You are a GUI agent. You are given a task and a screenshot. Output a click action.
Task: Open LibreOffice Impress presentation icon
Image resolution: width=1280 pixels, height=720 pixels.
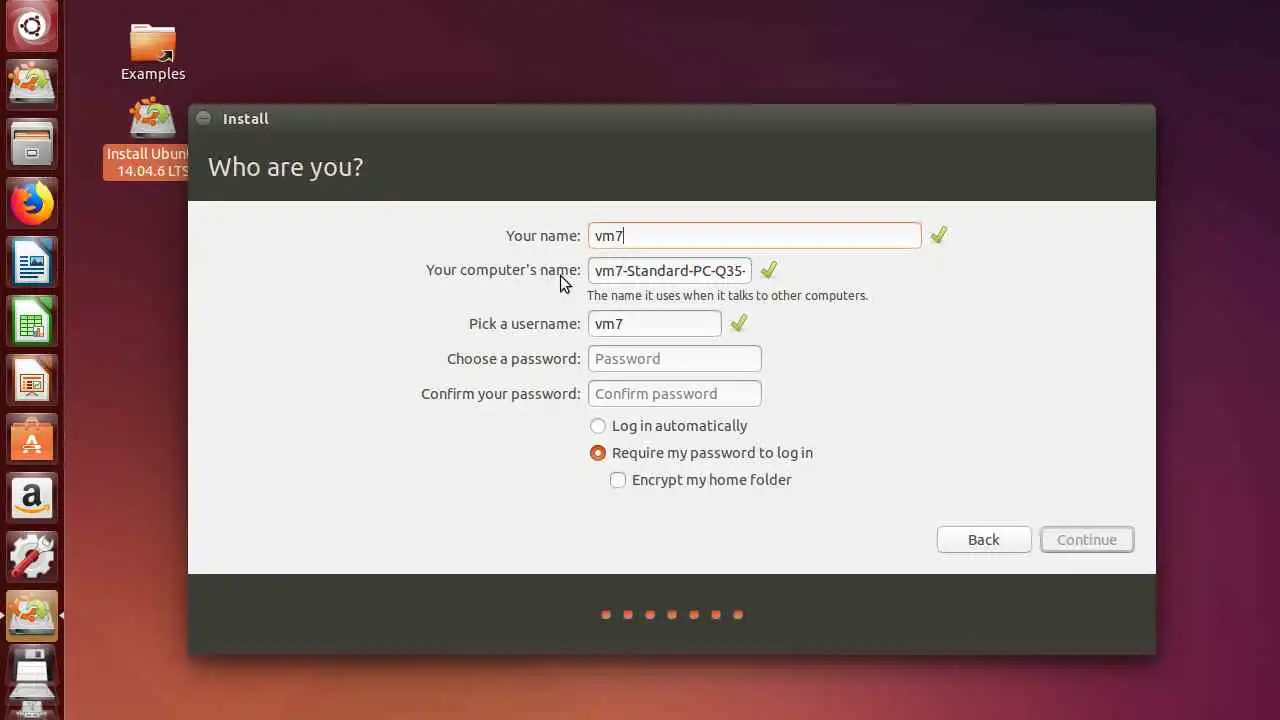32,380
